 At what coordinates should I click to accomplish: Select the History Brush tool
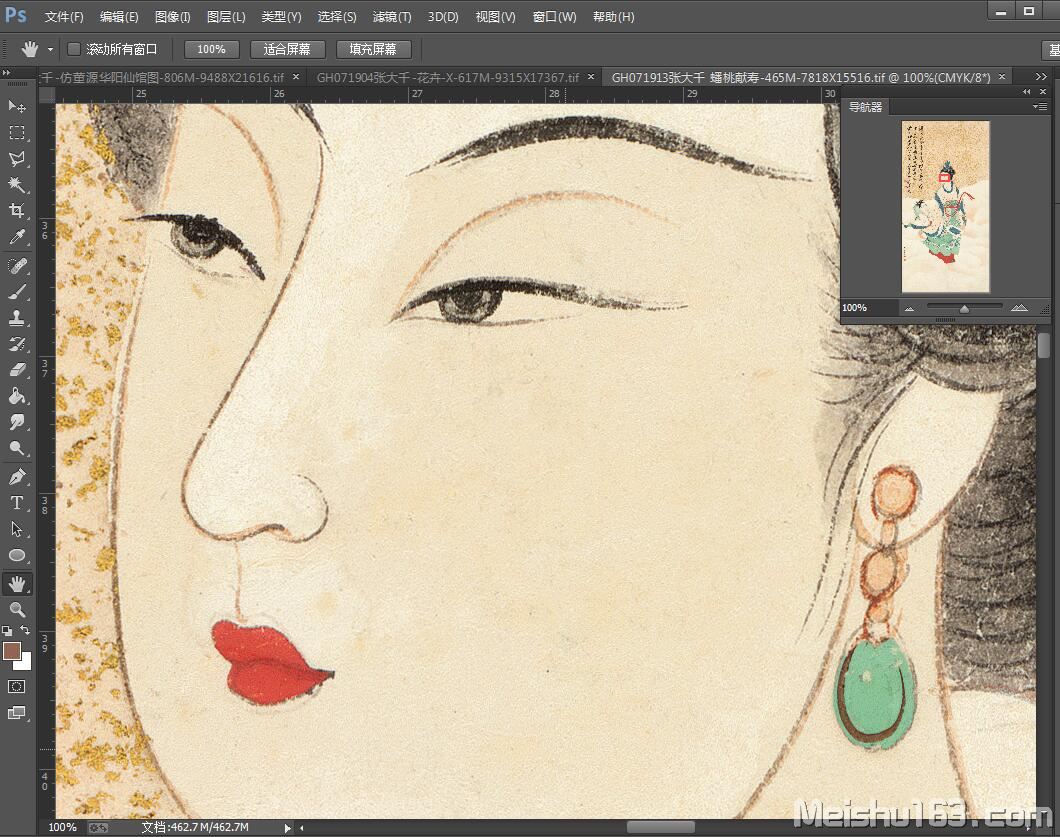coord(17,344)
